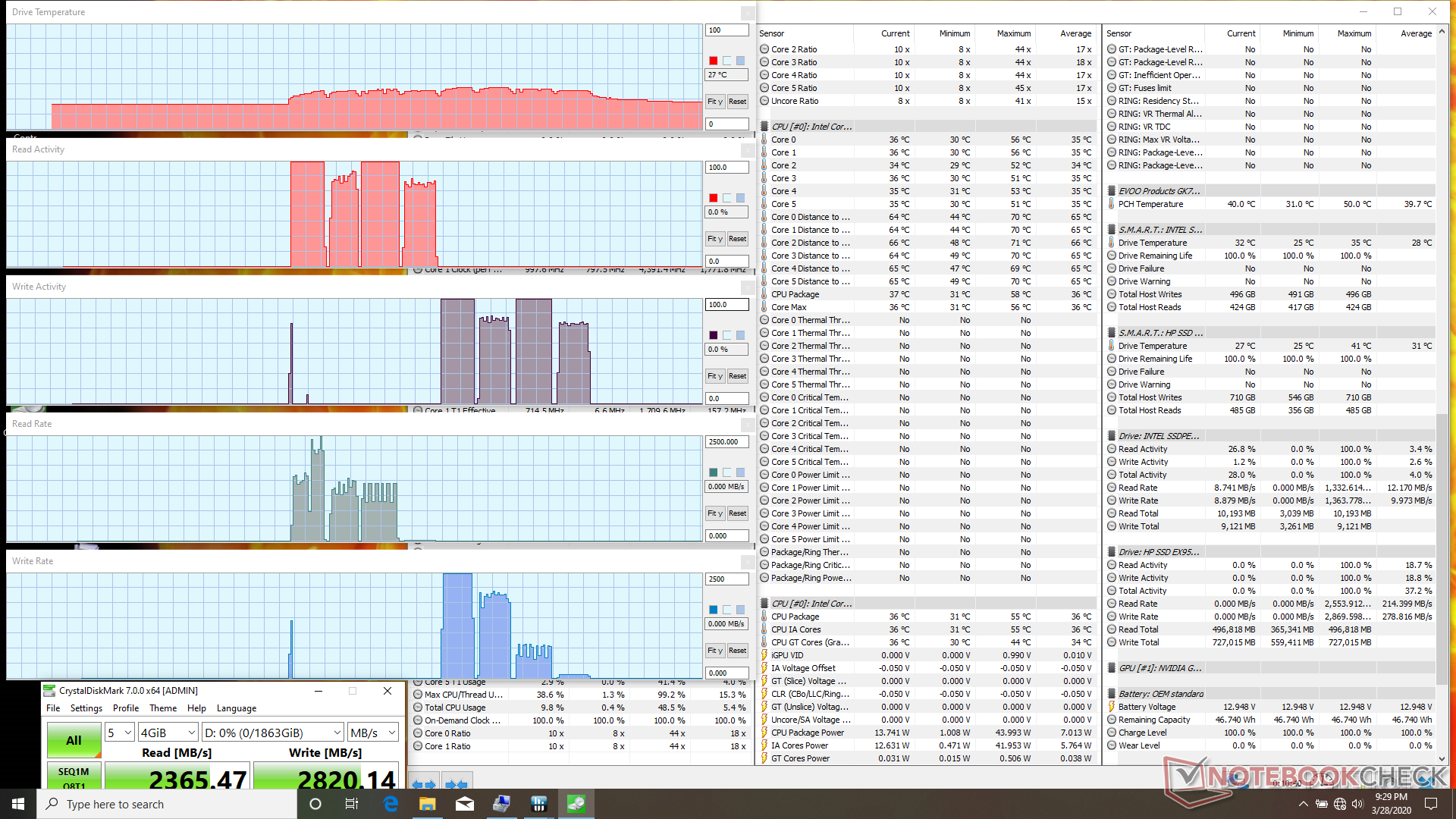This screenshot has height=819, width=1456.
Task: Click the Cortana circle icon on taskbar
Action: point(315,804)
